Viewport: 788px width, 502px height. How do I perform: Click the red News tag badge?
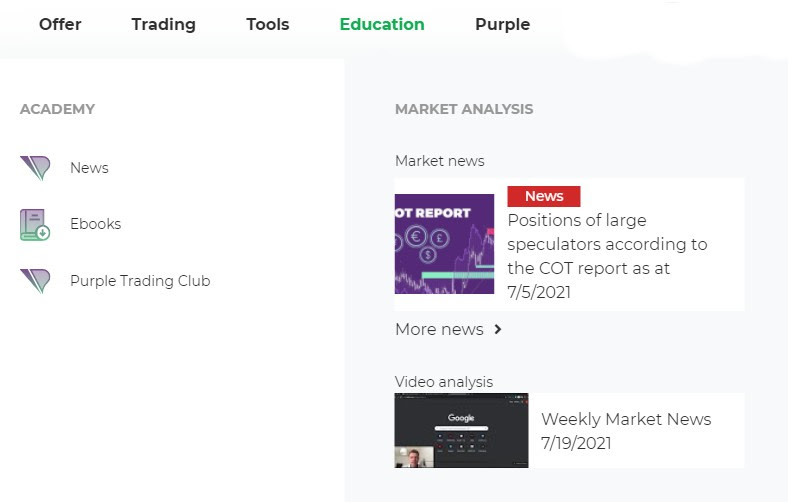point(544,196)
